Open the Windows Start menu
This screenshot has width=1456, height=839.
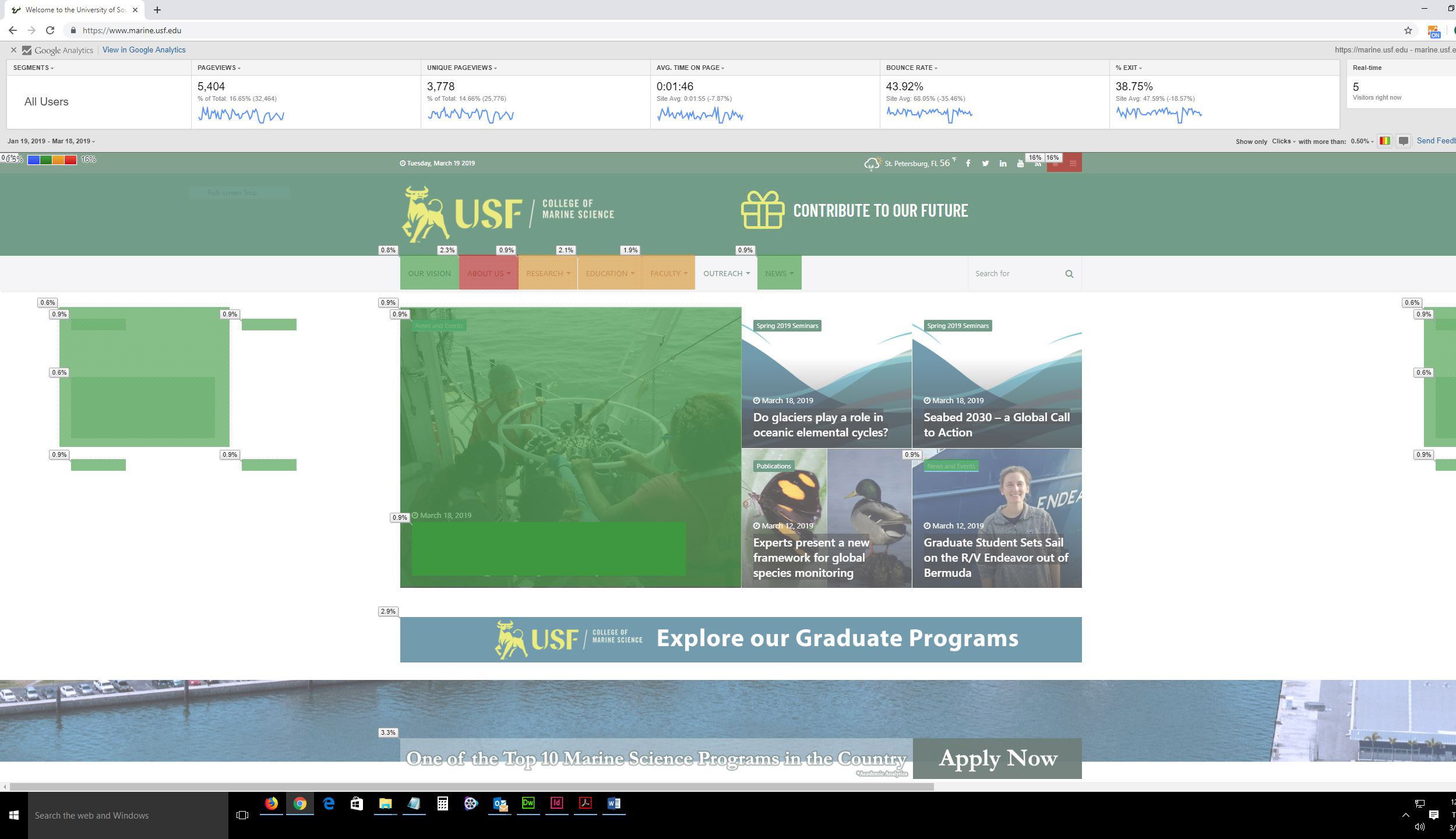[14, 815]
